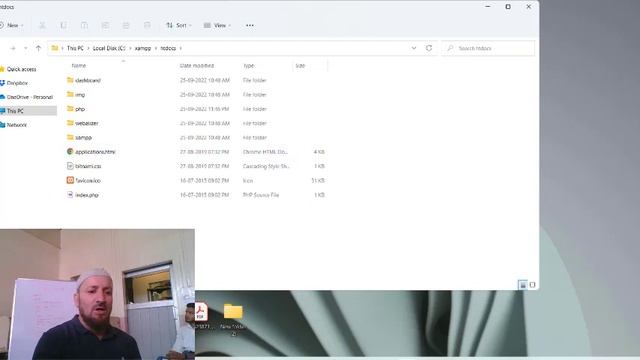Click the Share icon in toolbar
Screen dimensions: 640x360
point(126,25)
